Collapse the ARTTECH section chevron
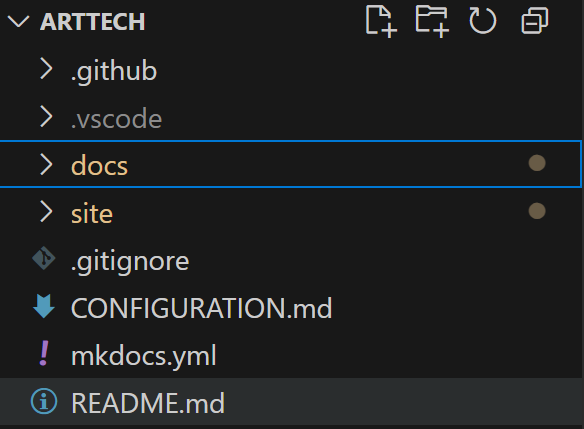The width and height of the screenshot is (584, 429). (18, 22)
